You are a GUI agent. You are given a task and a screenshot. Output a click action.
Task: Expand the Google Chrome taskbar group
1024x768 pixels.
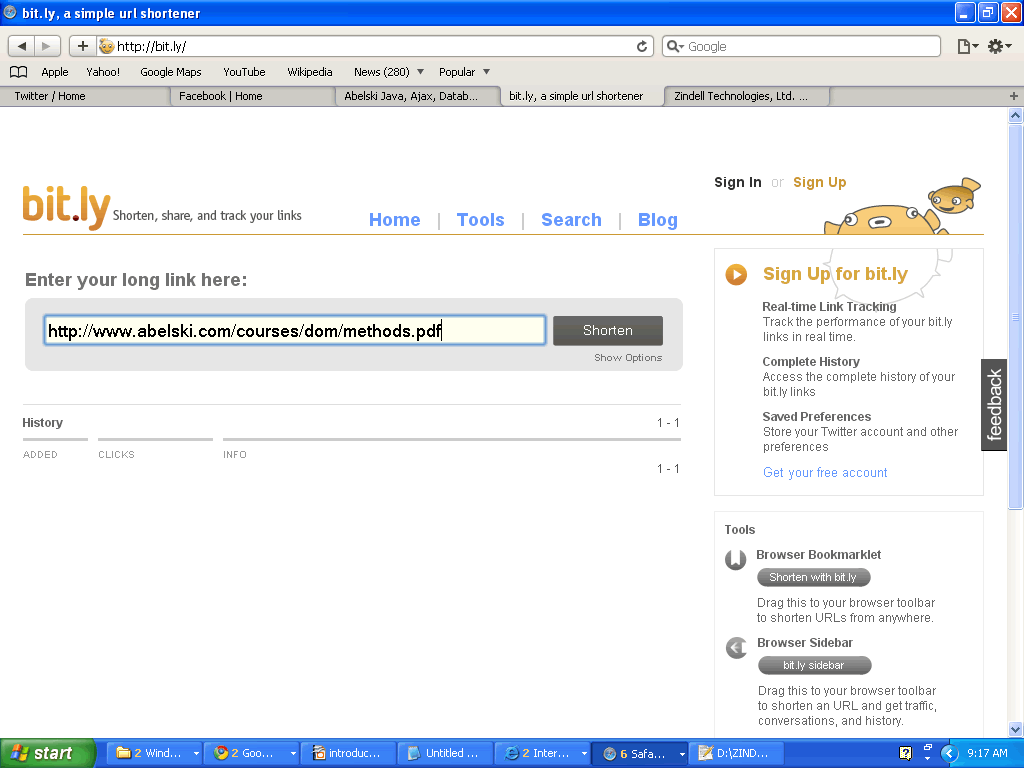(x=293, y=754)
